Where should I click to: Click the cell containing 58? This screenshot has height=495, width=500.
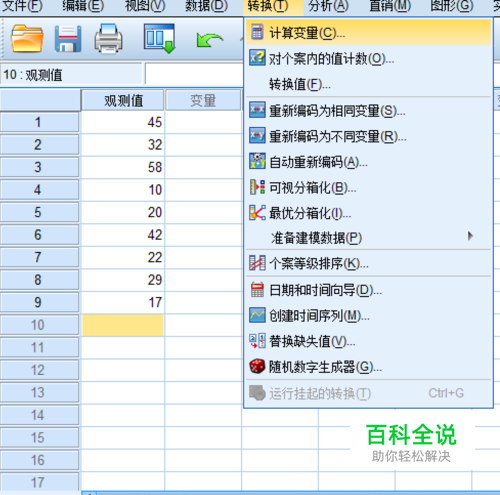(x=123, y=167)
